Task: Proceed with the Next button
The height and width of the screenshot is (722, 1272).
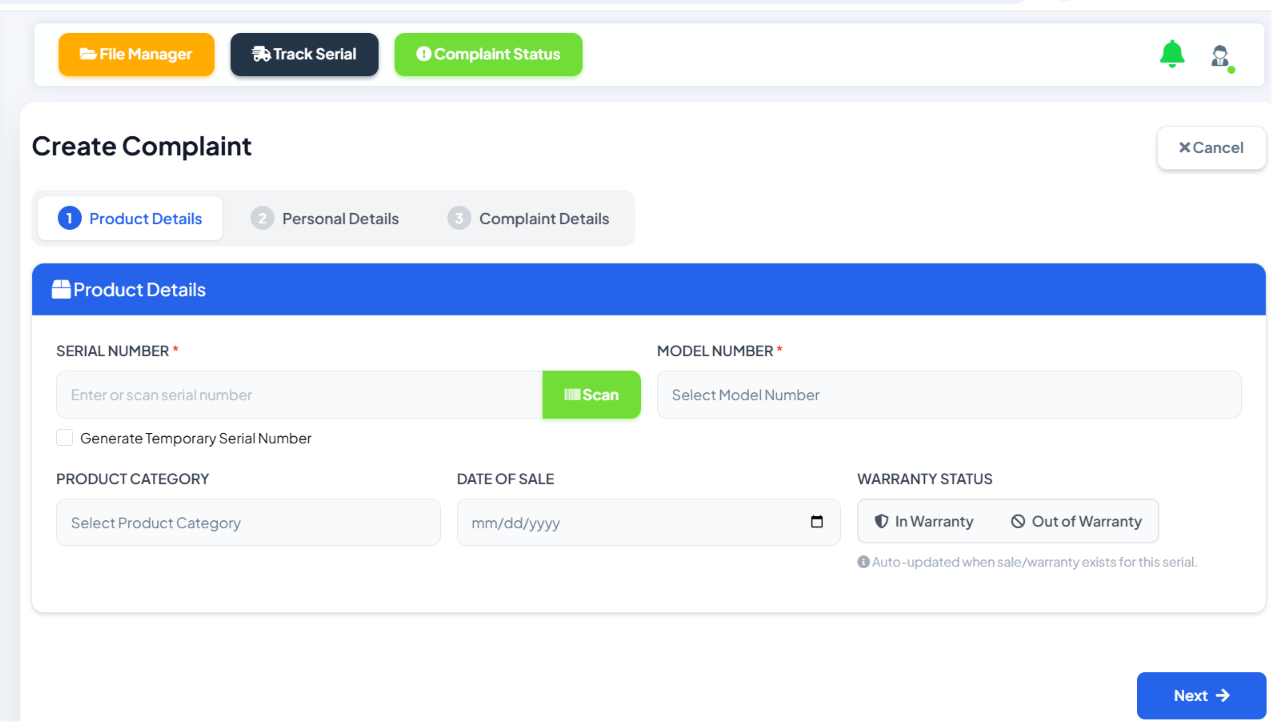Action: 1201,696
